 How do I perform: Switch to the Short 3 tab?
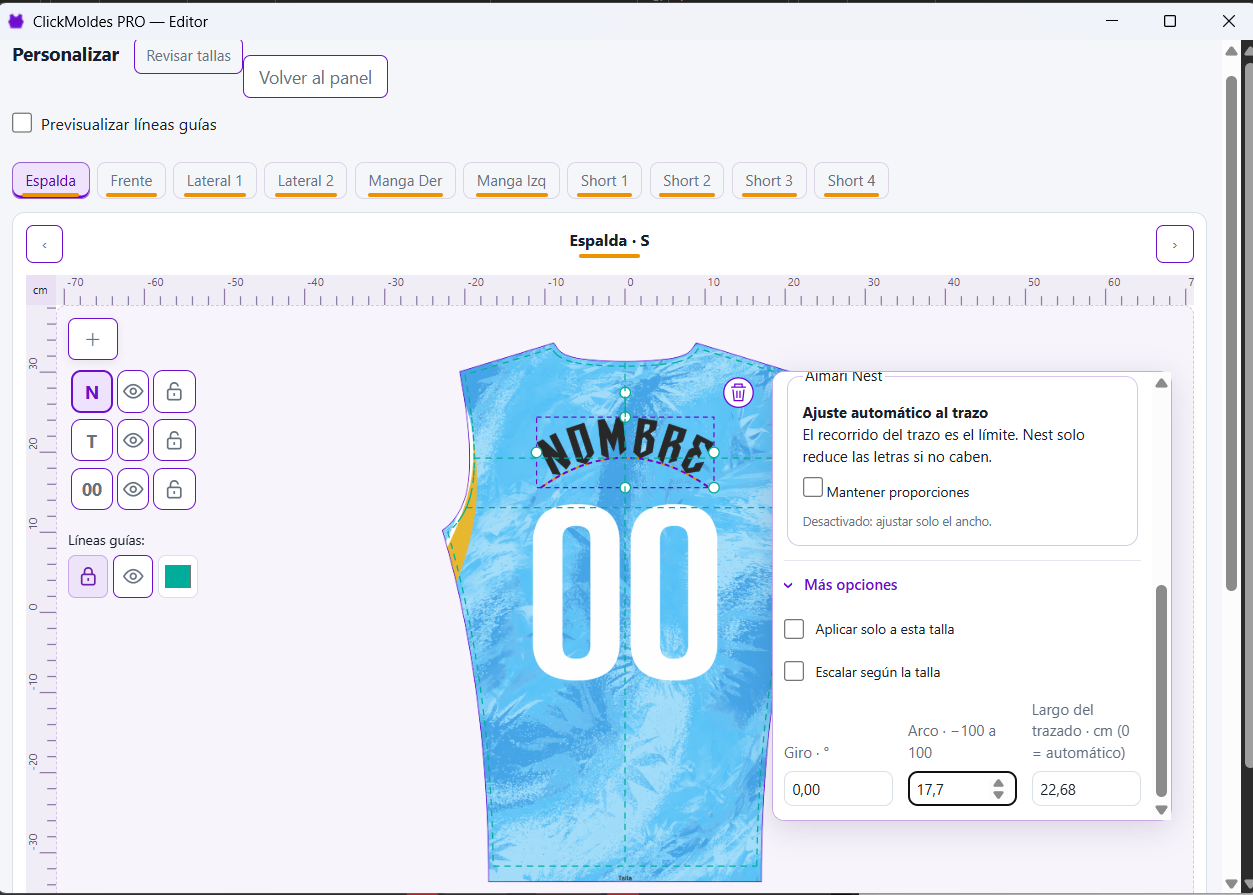tap(769, 181)
